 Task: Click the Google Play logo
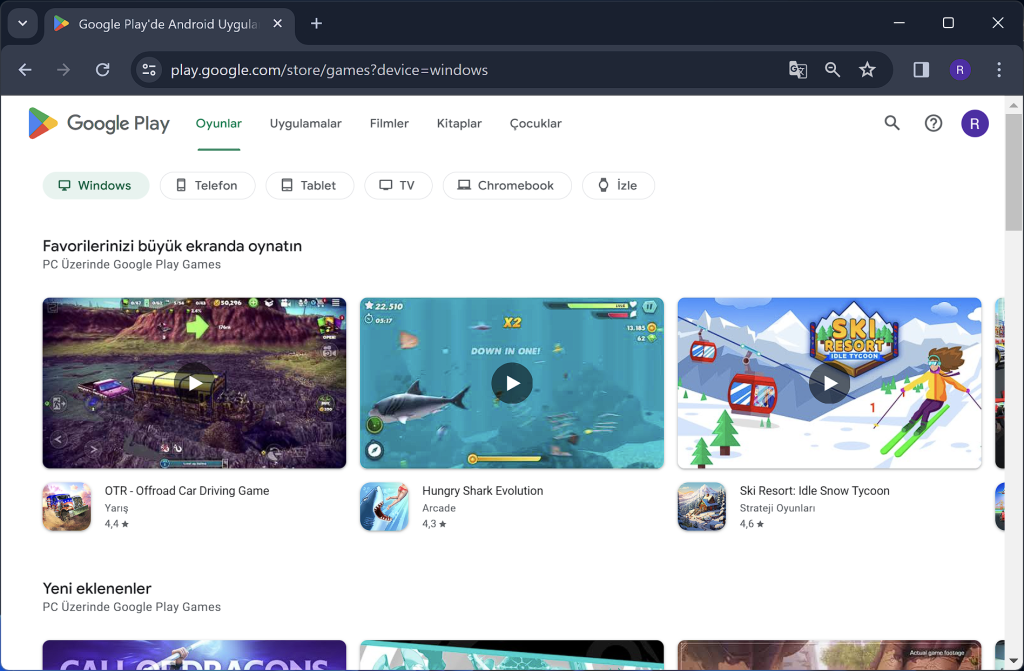pos(99,123)
